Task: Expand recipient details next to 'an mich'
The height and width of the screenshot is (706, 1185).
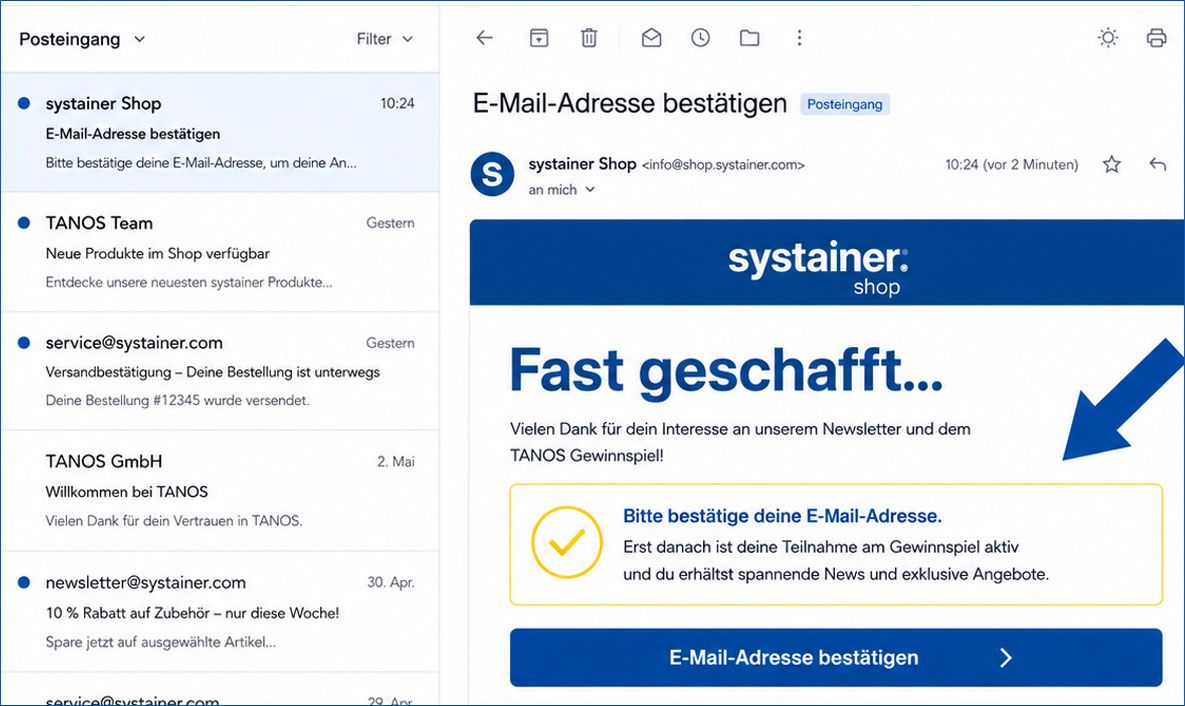Action: click(x=590, y=190)
